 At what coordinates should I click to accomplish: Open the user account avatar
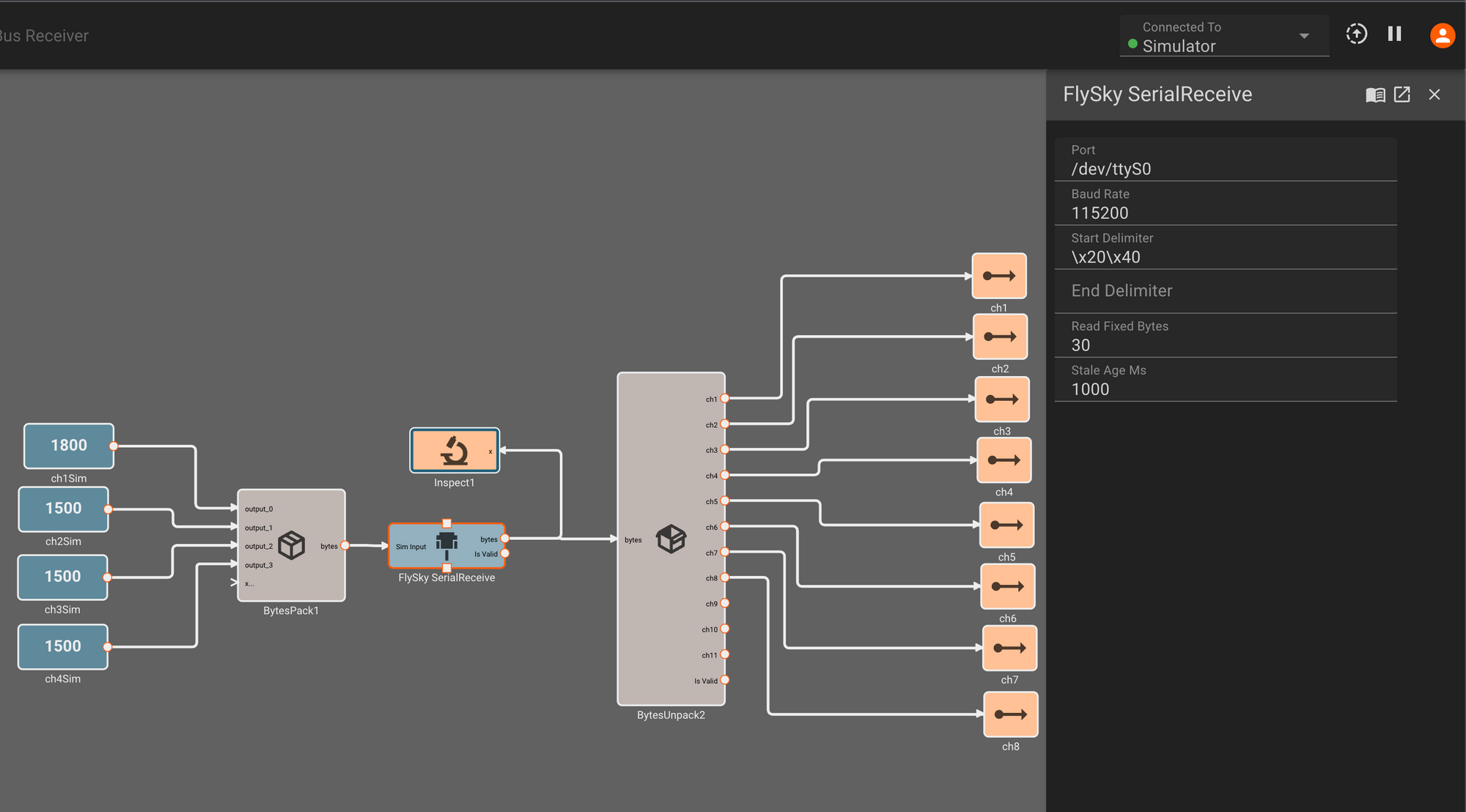1442,35
